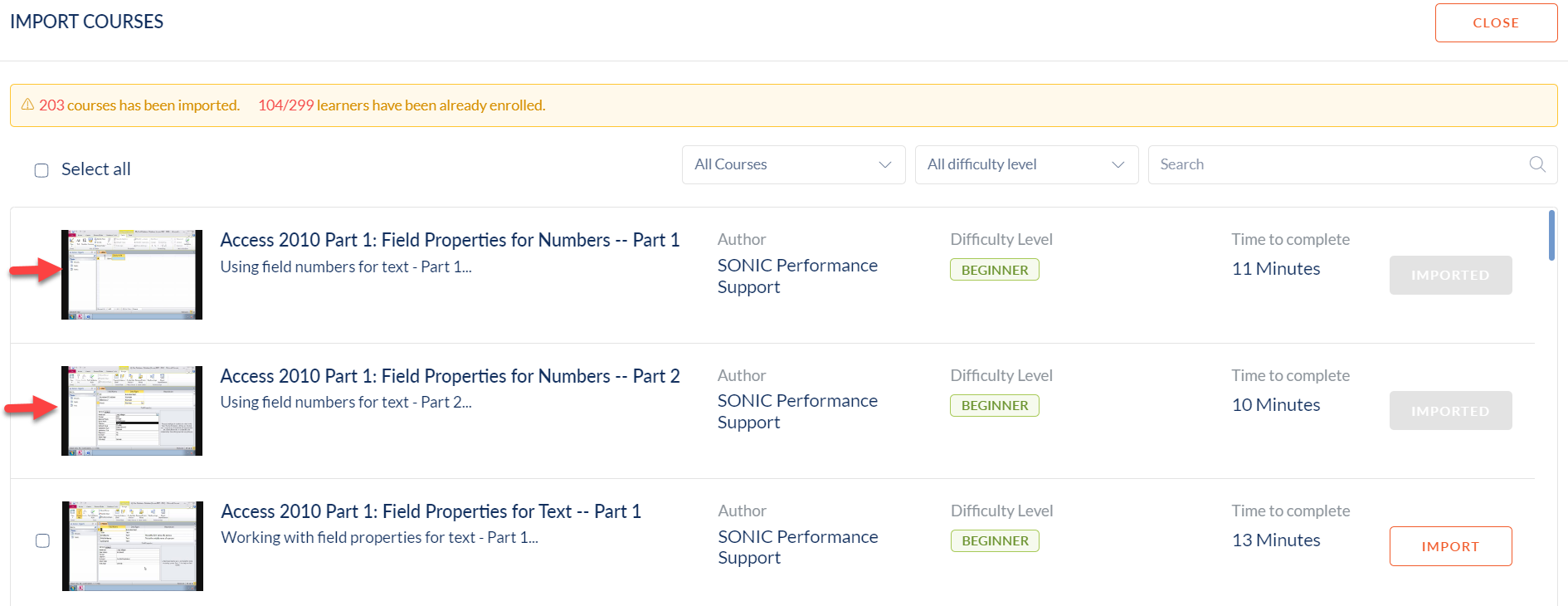Tick the Select all checkbox
This screenshot has height=606, width=1568.
pos(41,170)
